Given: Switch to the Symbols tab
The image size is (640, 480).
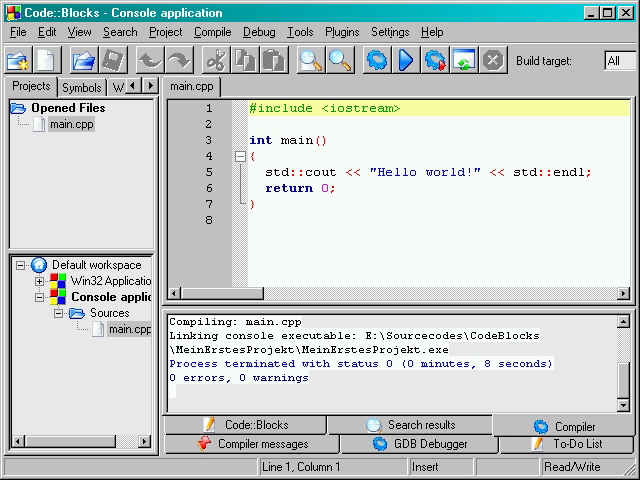Looking at the screenshot, I should coord(82,88).
